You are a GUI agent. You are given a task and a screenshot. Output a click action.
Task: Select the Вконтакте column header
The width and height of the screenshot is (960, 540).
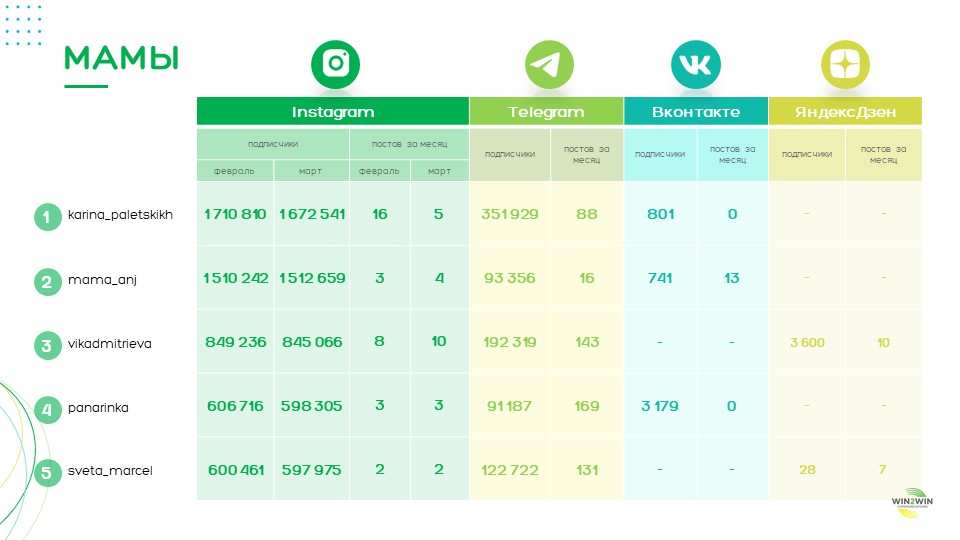[x=696, y=112]
